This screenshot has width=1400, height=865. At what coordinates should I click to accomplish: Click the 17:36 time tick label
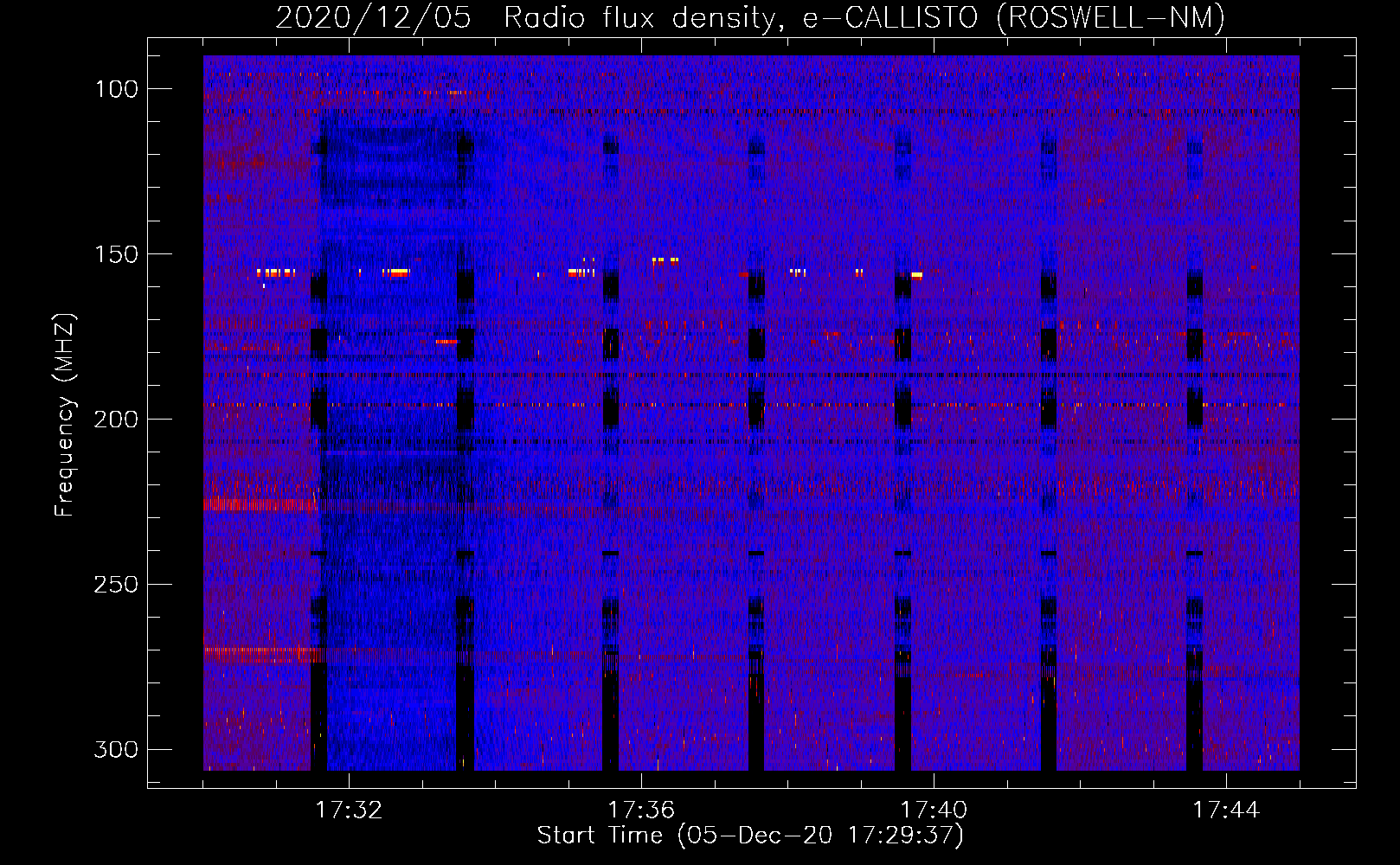pyautogui.click(x=641, y=811)
